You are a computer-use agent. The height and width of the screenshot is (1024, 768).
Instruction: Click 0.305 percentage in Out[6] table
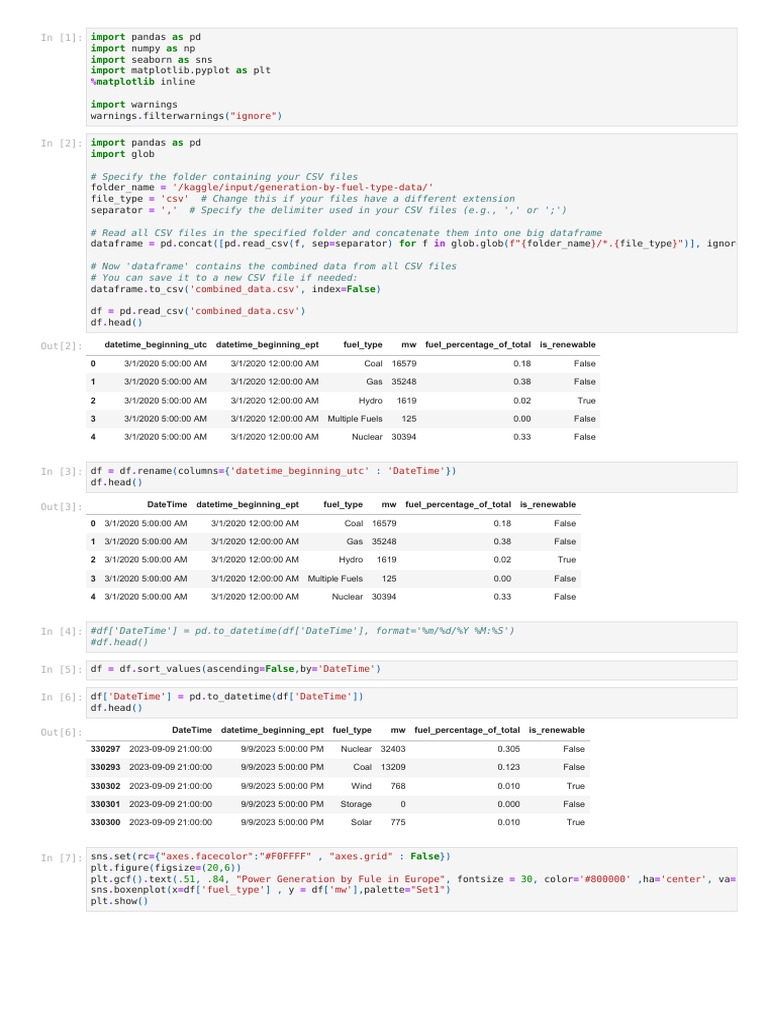coord(509,750)
